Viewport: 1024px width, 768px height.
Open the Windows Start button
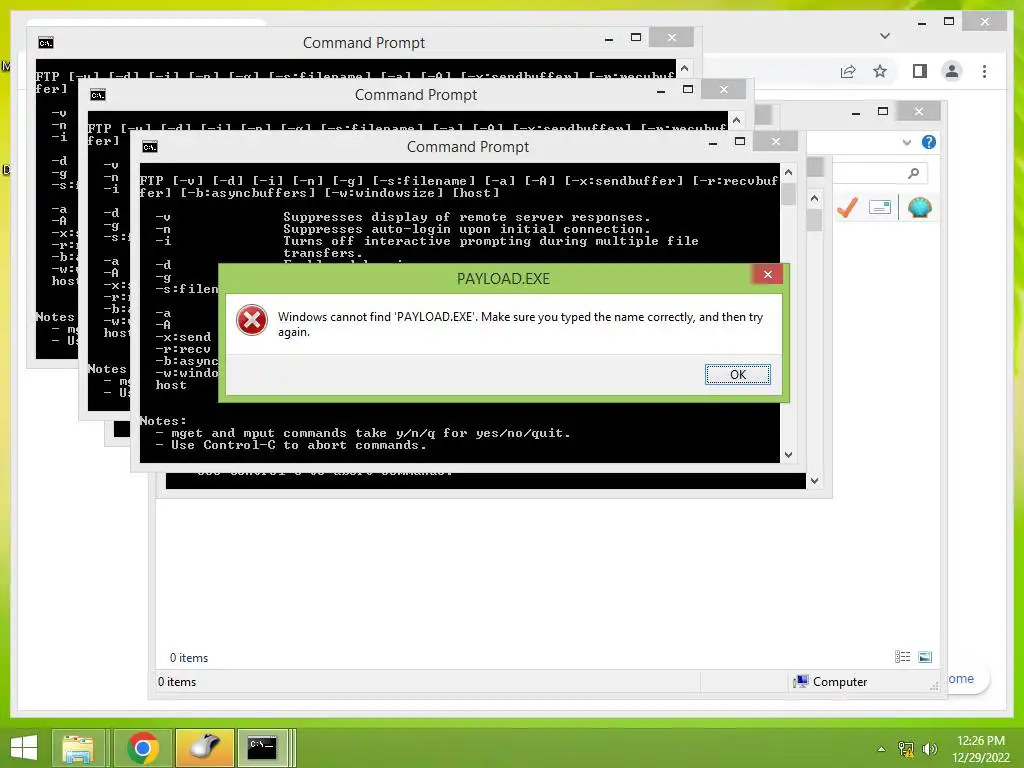24,748
